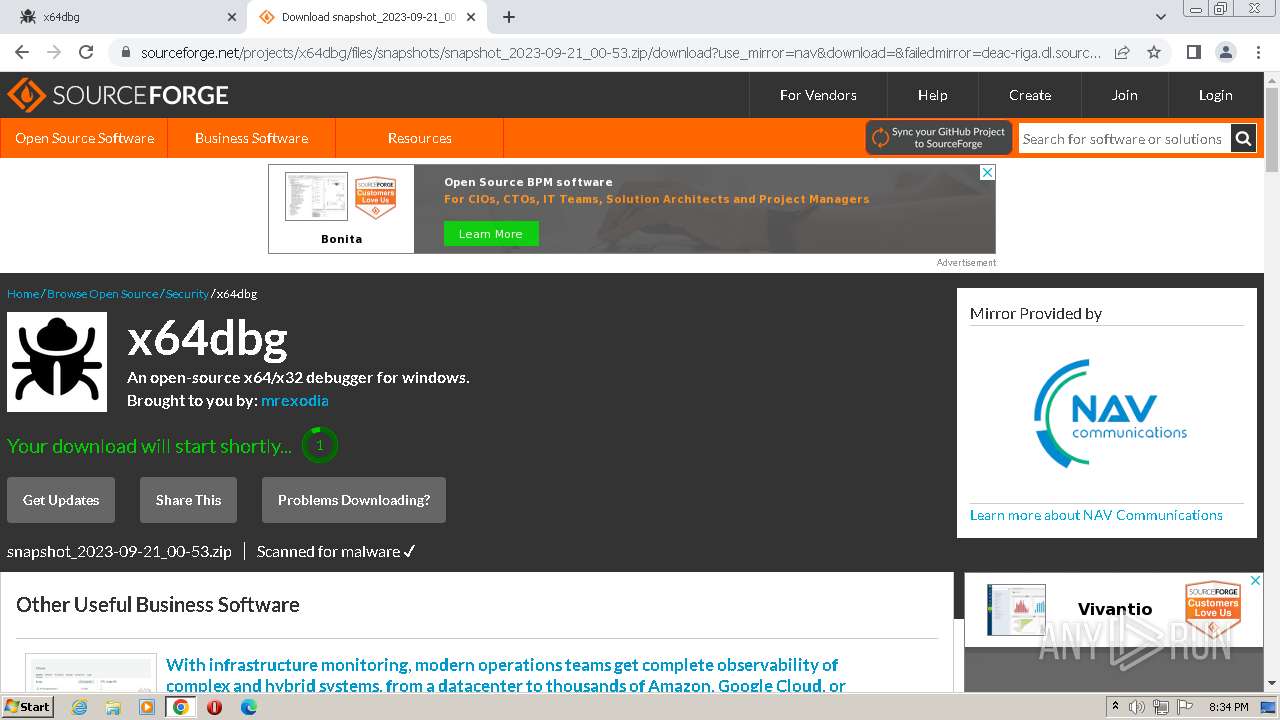Select the Download snapshot tab
Image resolution: width=1280 pixels, height=720 pixels.
pos(367,17)
